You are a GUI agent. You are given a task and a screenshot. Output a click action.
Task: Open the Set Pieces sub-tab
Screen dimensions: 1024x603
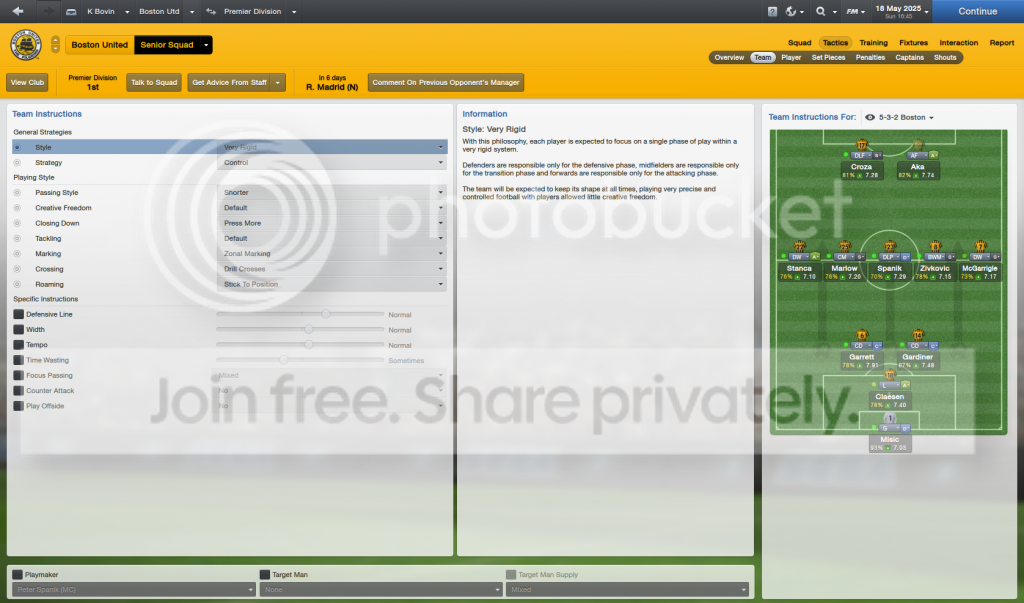pos(828,57)
